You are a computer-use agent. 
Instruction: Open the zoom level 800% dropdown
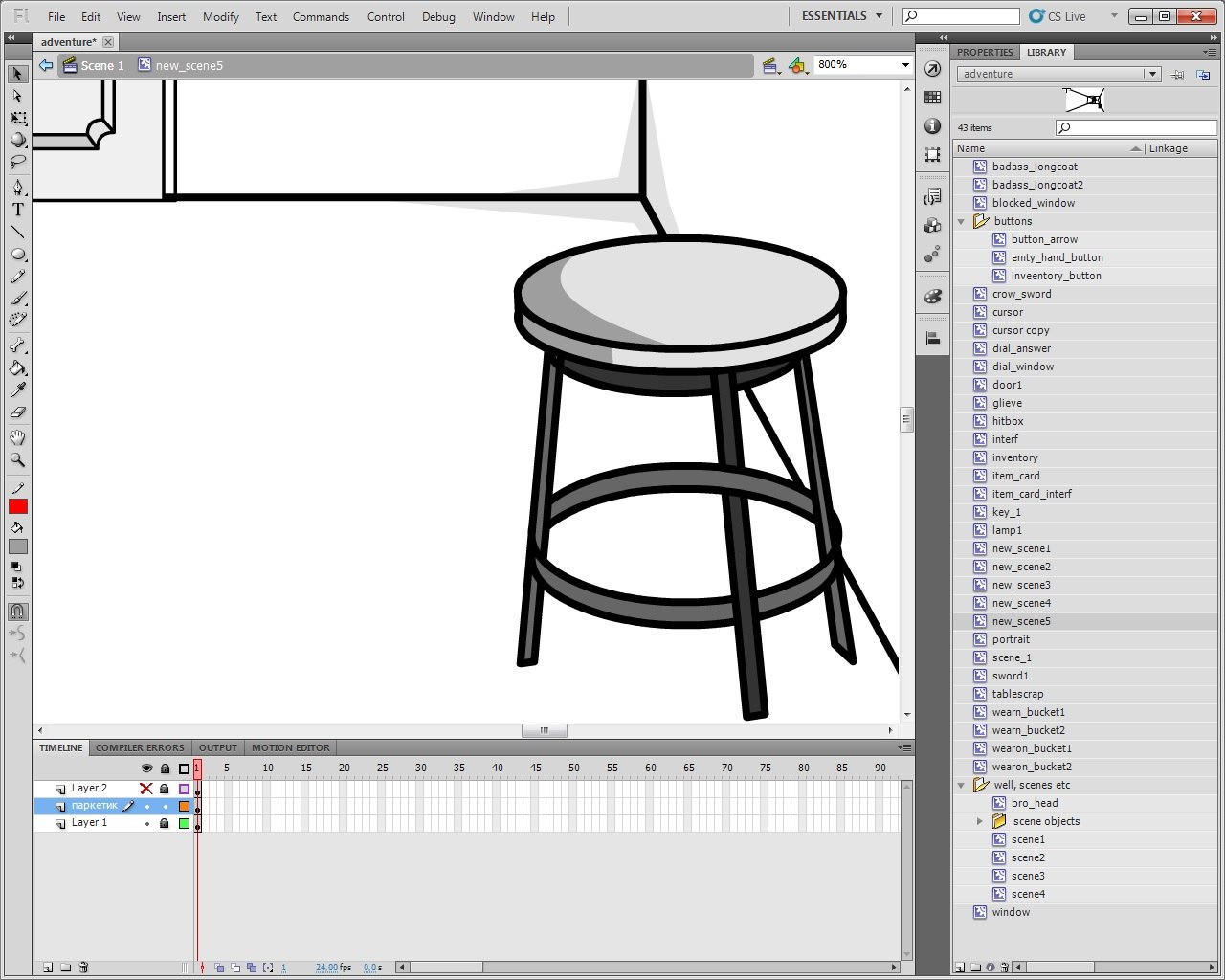point(904,65)
